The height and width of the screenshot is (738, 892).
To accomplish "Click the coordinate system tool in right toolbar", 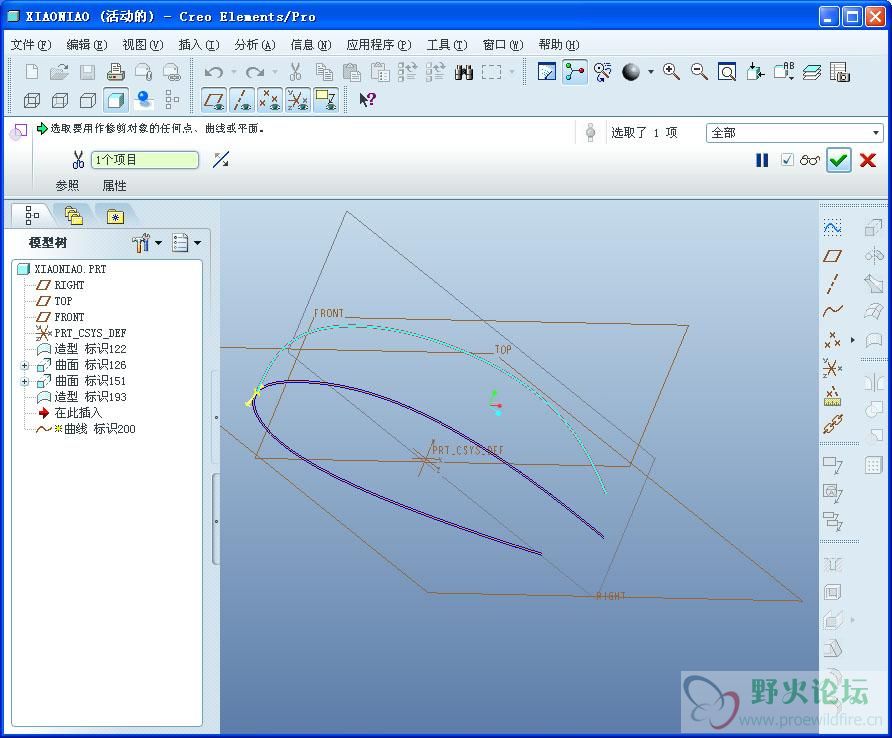I will [x=832, y=368].
